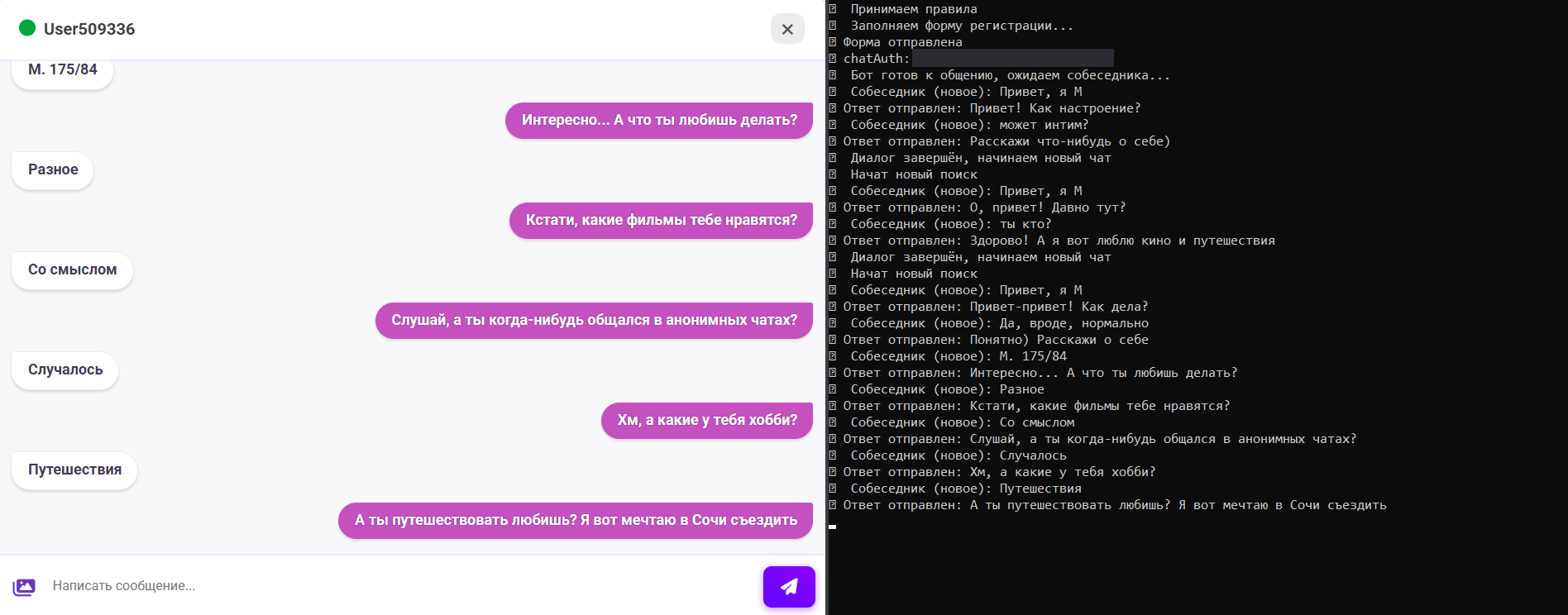Viewport: 1568px width, 615px height.
Task: Select the 'Со смыслом' chat bubble
Action: (x=73, y=270)
